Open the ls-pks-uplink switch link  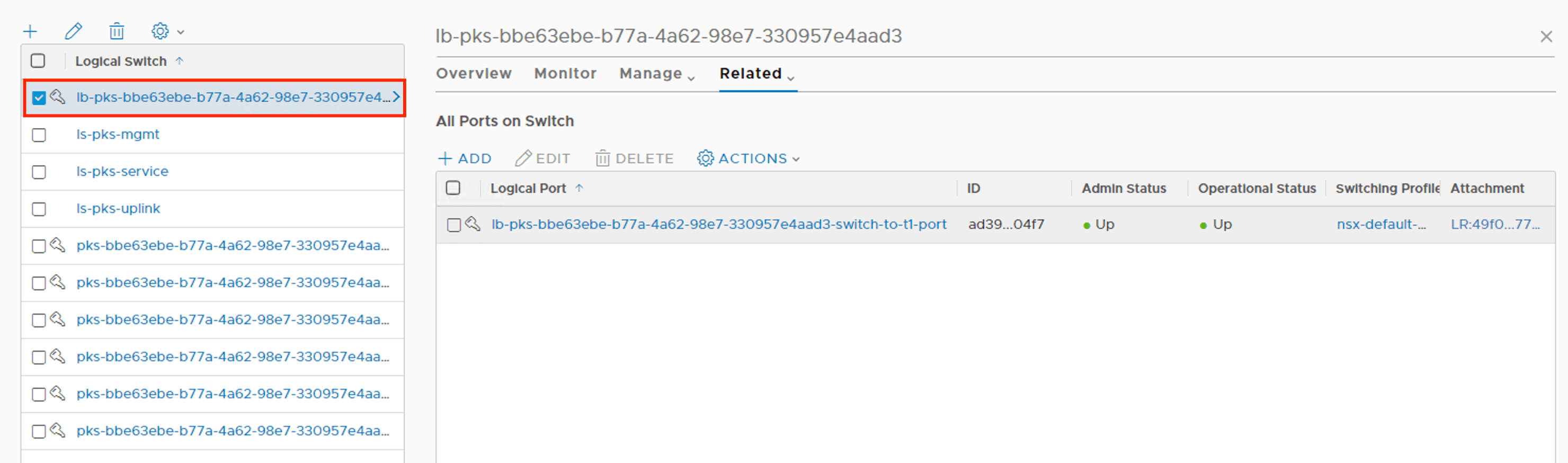click(x=118, y=209)
